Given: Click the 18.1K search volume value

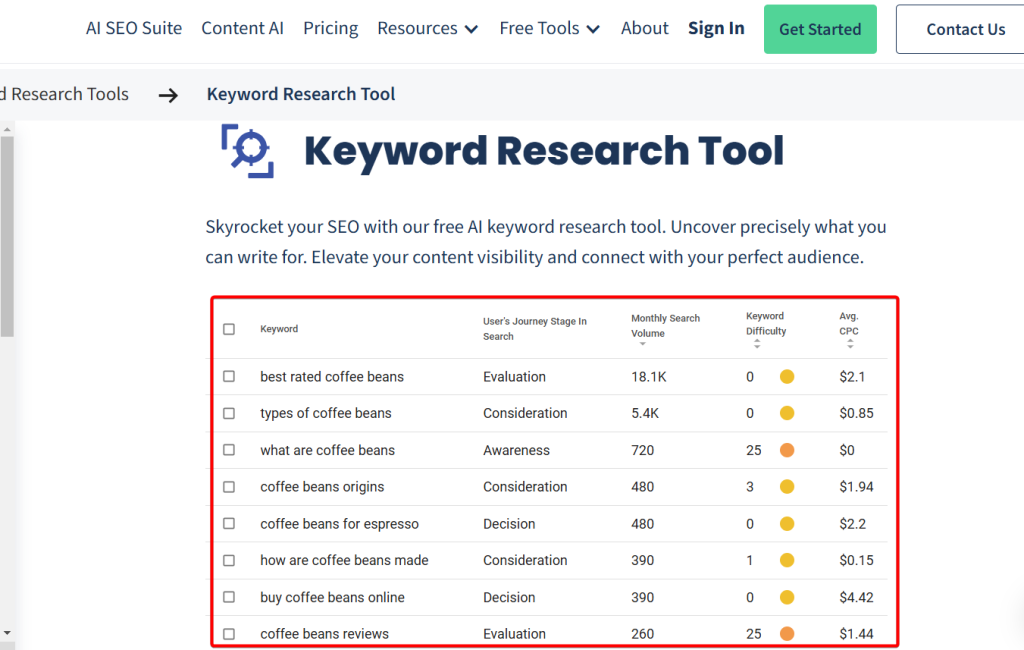Looking at the screenshot, I should coord(648,377).
